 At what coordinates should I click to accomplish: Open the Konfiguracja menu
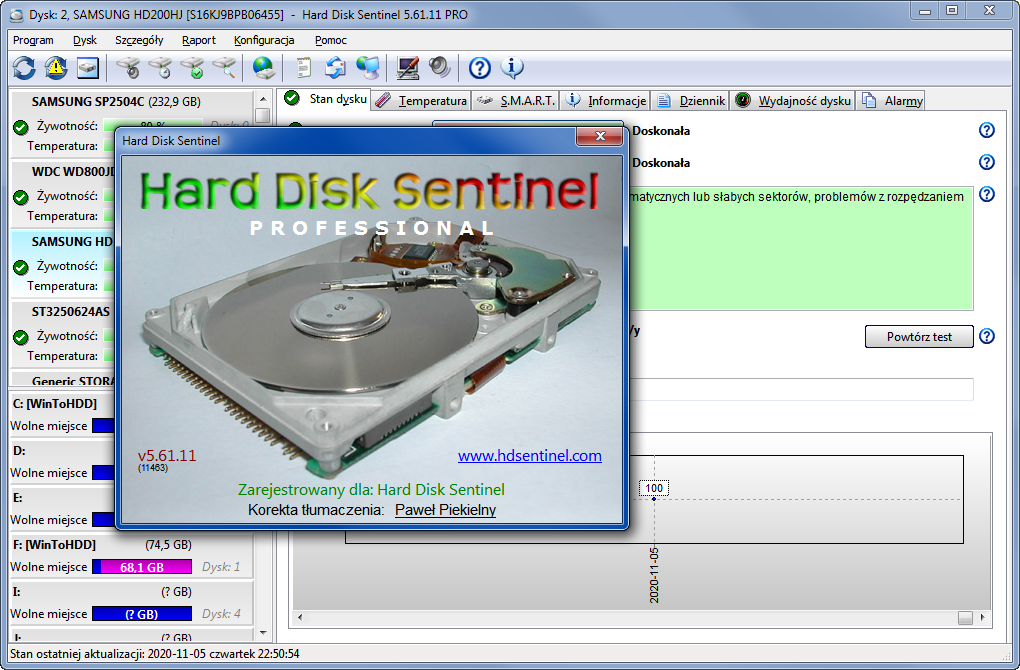click(x=264, y=40)
